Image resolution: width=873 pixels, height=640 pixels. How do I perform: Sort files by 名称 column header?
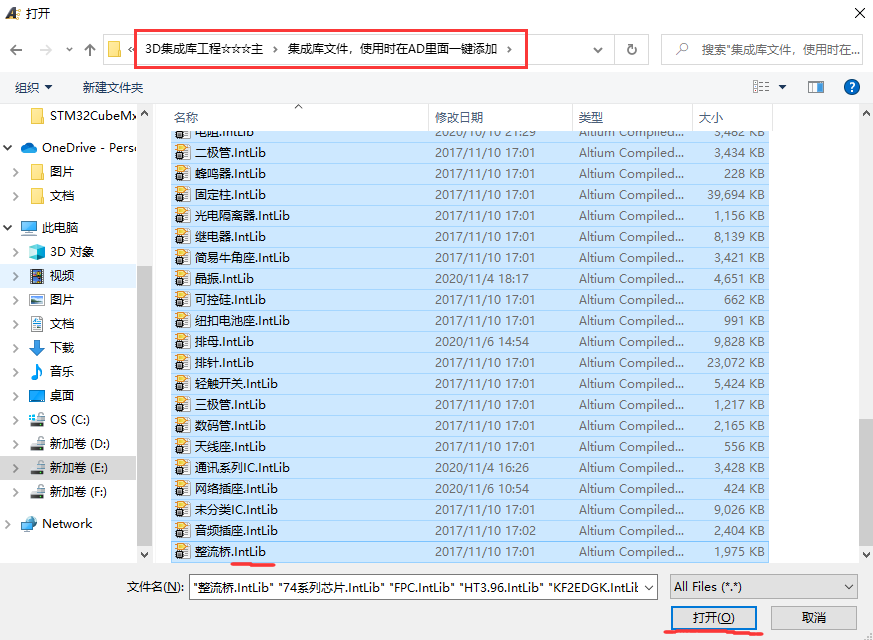300,117
